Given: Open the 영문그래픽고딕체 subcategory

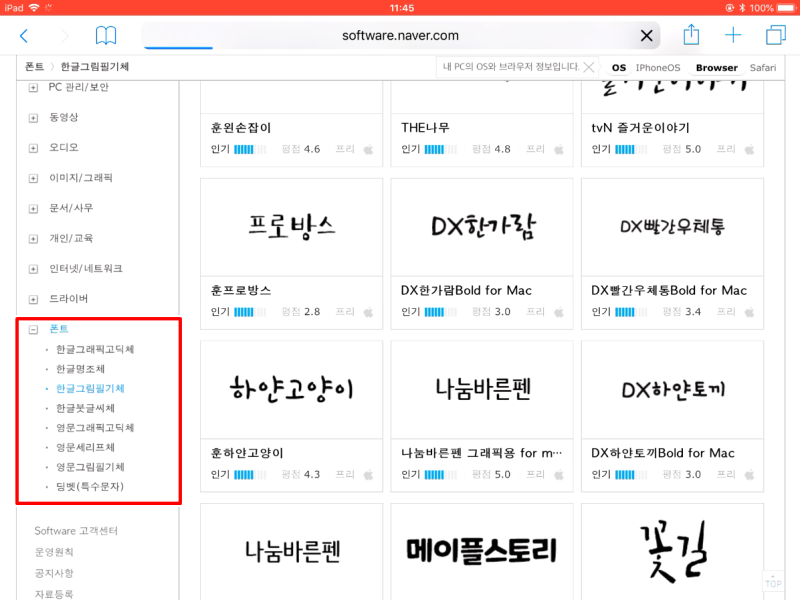Looking at the screenshot, I should coord(95,428).
